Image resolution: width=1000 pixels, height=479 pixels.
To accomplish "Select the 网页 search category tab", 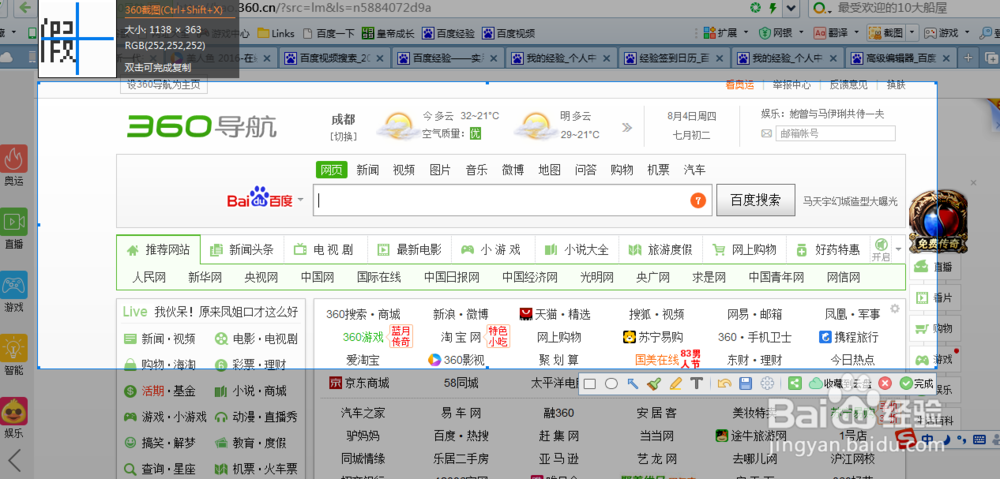I will (x=332, y=170).
